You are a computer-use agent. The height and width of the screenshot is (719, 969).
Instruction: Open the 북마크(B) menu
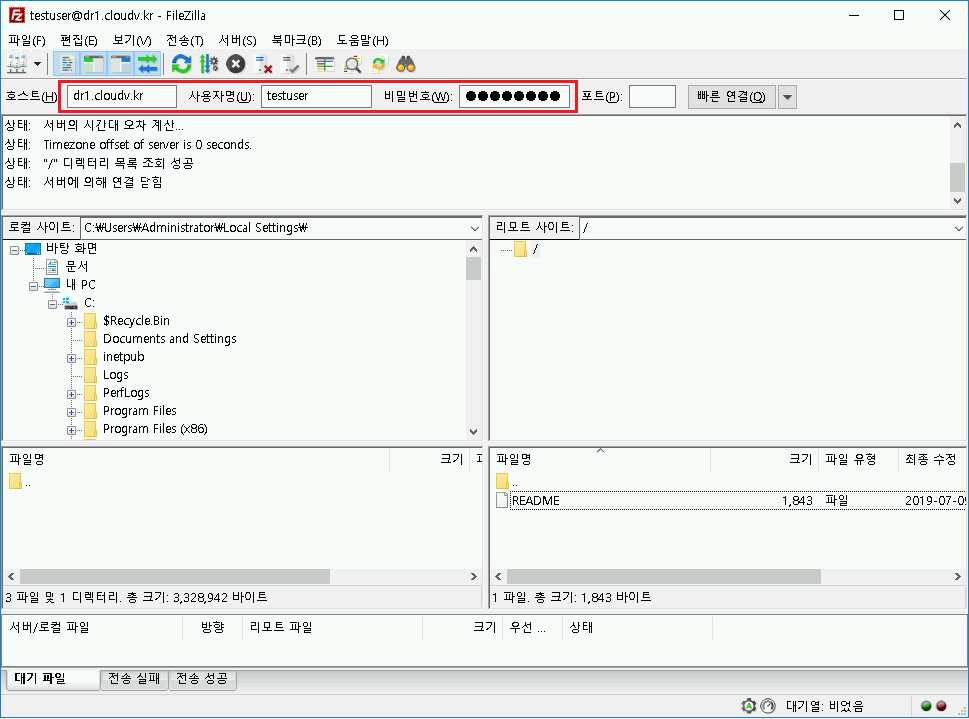297,40
